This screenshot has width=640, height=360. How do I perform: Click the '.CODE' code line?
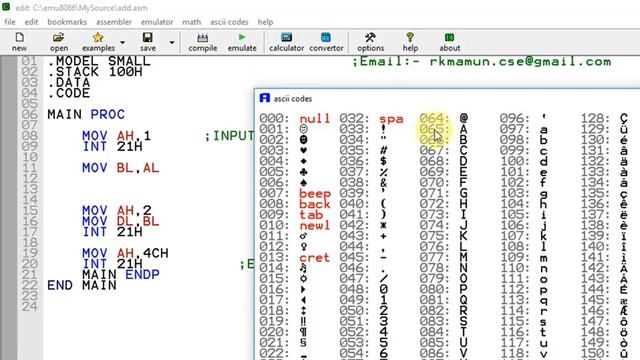(68, 93)
